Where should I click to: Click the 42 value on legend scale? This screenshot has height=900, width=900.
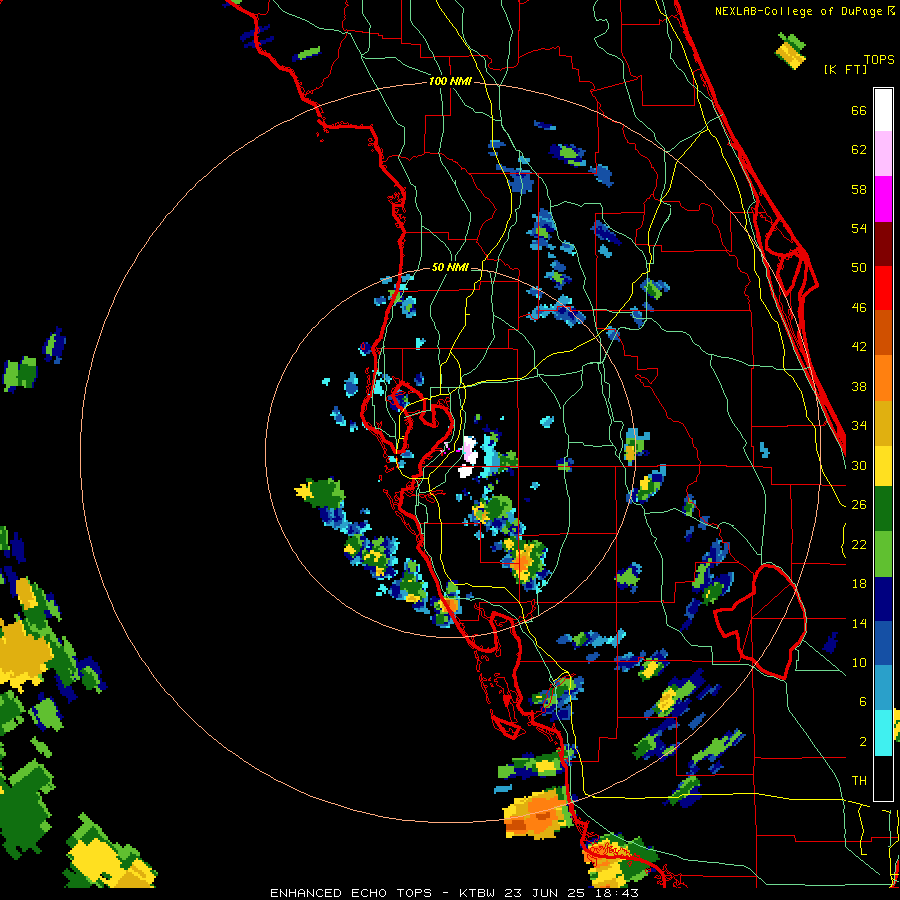point(859,347)
